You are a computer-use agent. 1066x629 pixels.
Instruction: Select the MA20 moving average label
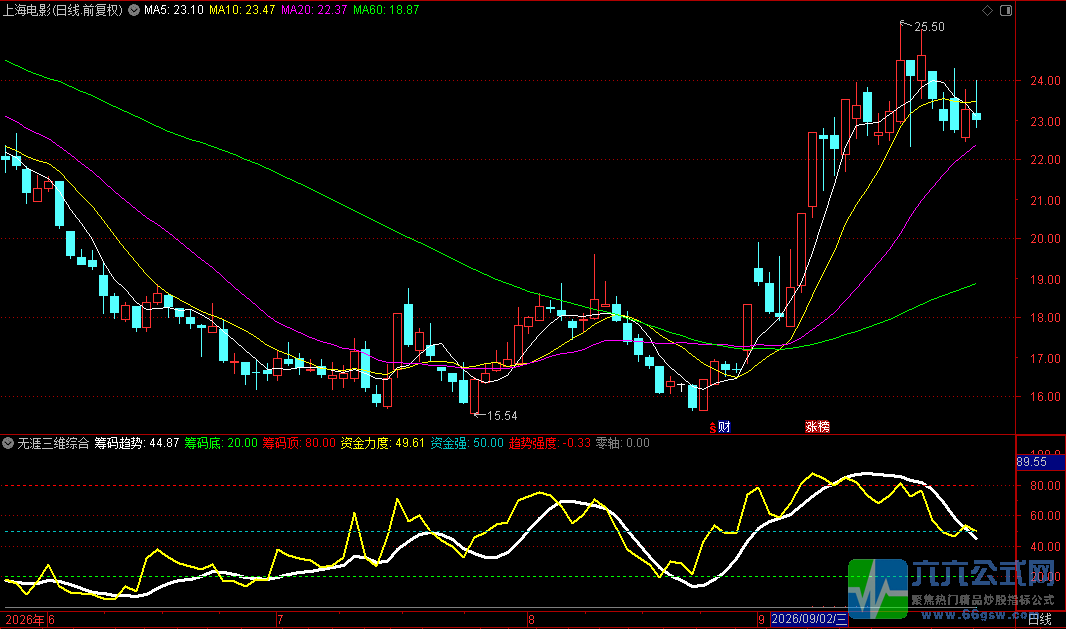(314, 10)
